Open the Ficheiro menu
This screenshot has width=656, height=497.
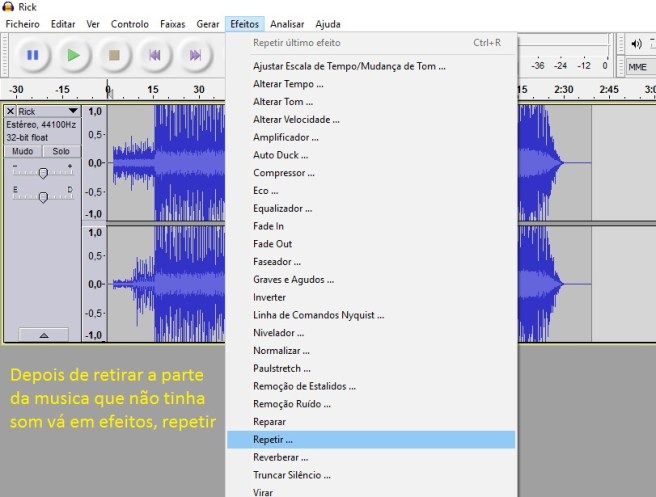[23, 23]
